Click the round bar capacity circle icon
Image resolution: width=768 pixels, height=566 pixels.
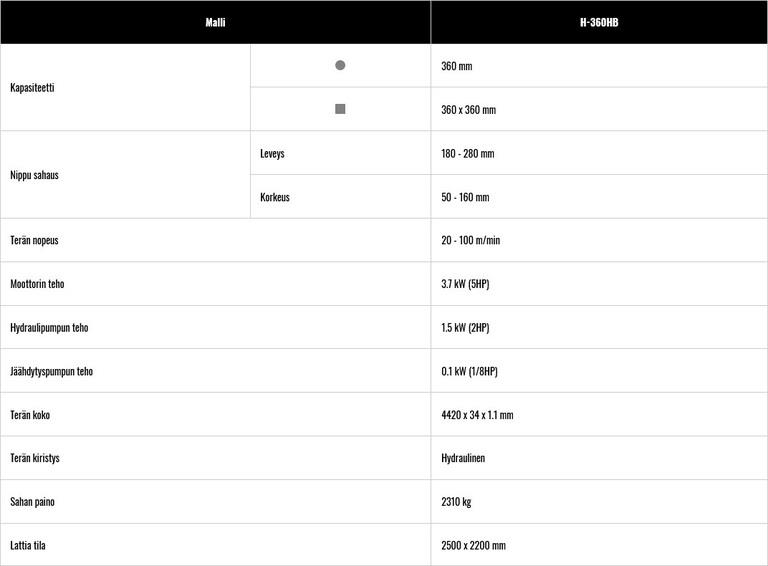click(x=340, y=65)
